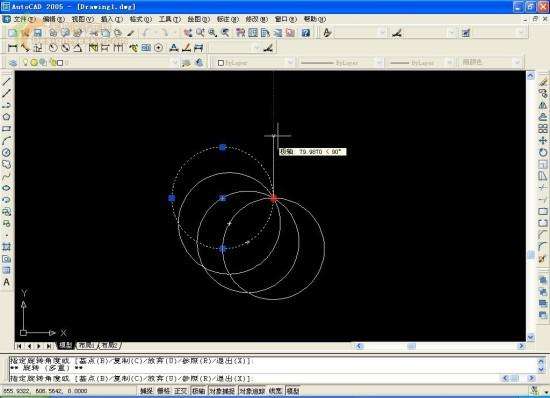Activate the Multiline Text 'A' tool
Image resolution: width=550 pixels, height=398 pixels.
pyautogui.click(x=7, y=282)
